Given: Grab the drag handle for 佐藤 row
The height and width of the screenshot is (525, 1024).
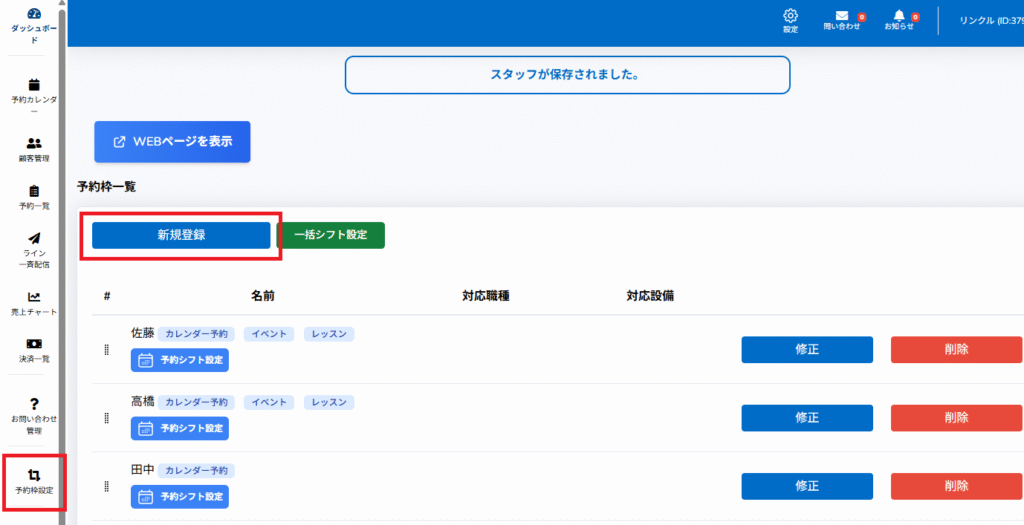Looking at the screenshot, I should tap(107, 350).
